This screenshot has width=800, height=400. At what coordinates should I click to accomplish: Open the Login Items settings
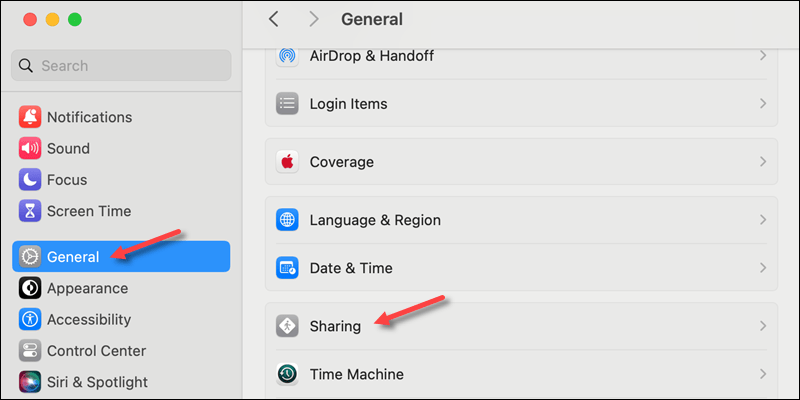point(521,104)
